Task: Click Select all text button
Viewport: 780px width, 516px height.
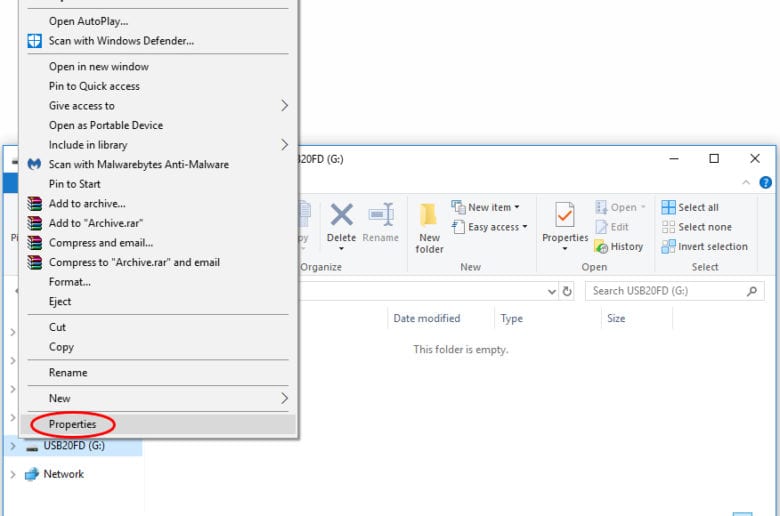Action: coord(698,207)
